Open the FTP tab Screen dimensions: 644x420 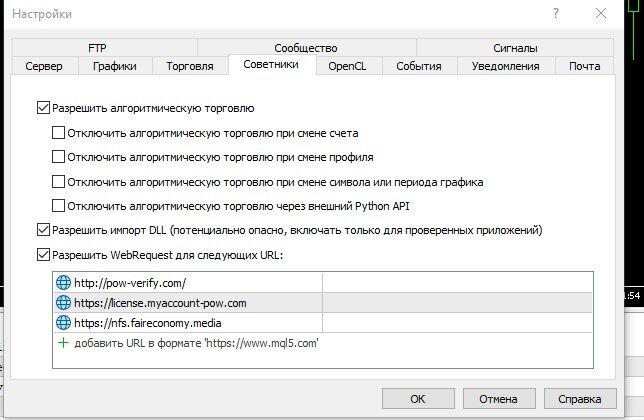(x=105, y=48)
